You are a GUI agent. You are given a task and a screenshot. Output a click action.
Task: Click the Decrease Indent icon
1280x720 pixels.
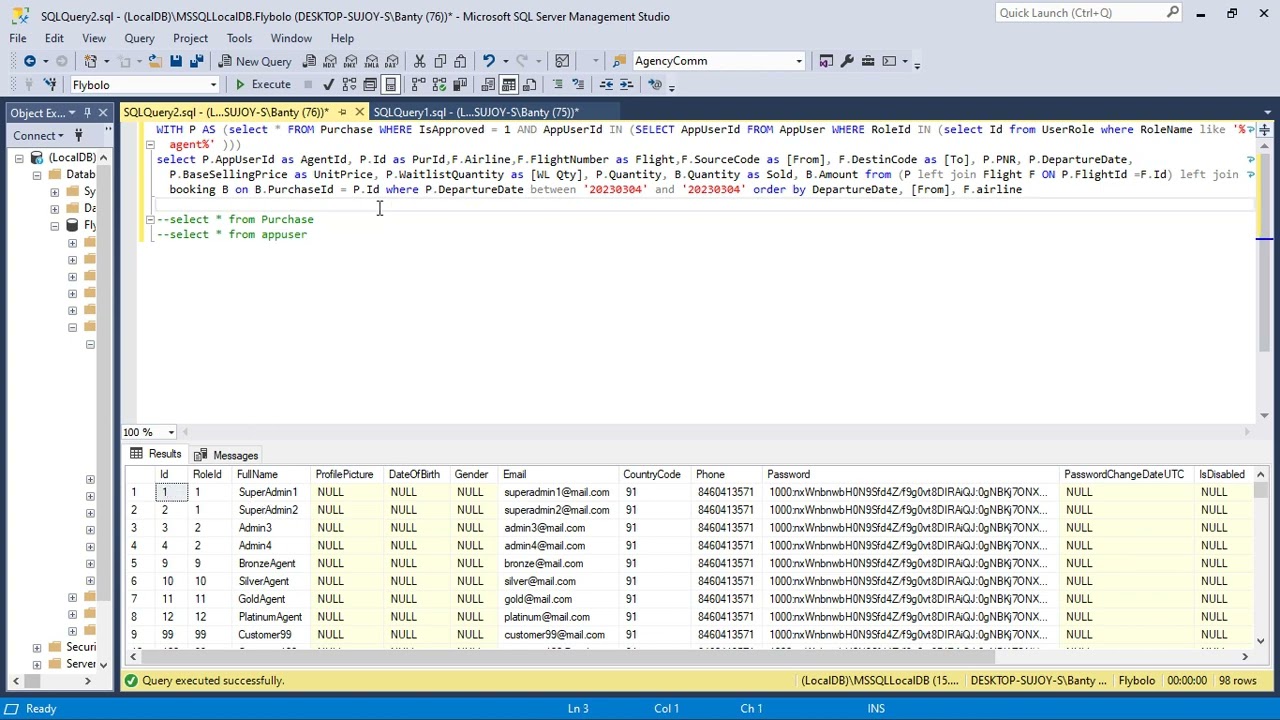click(606, 85)
